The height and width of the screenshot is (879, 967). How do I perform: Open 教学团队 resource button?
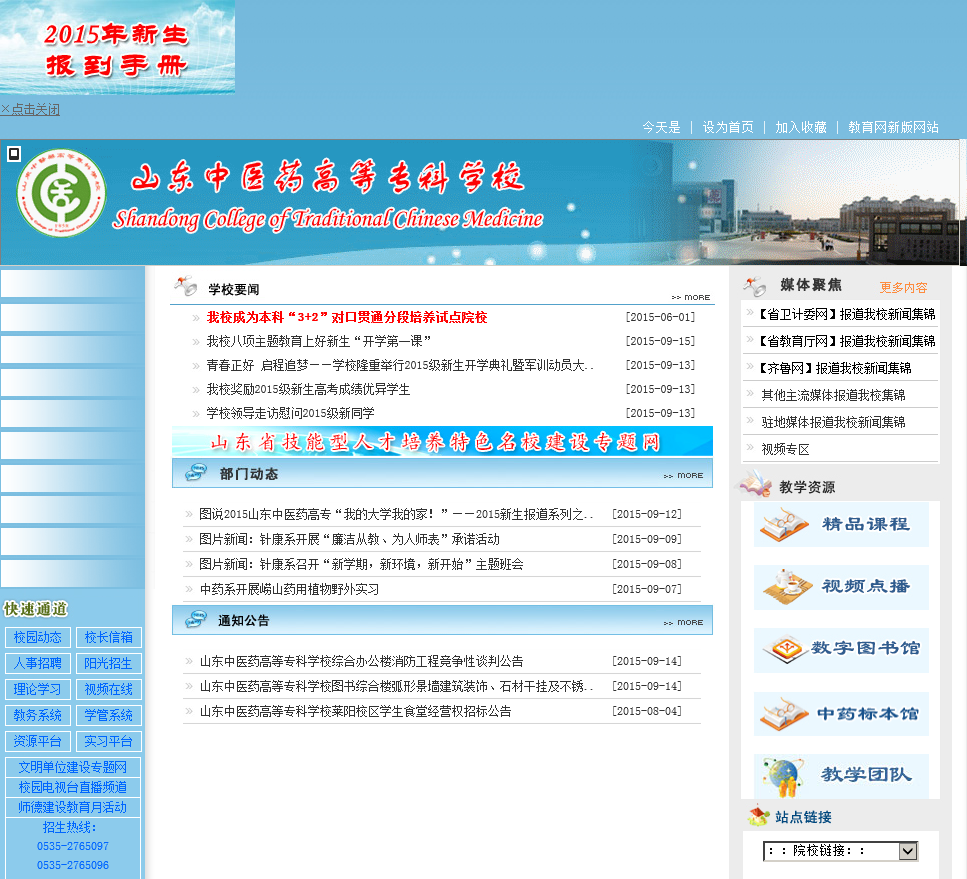[841, 776]
